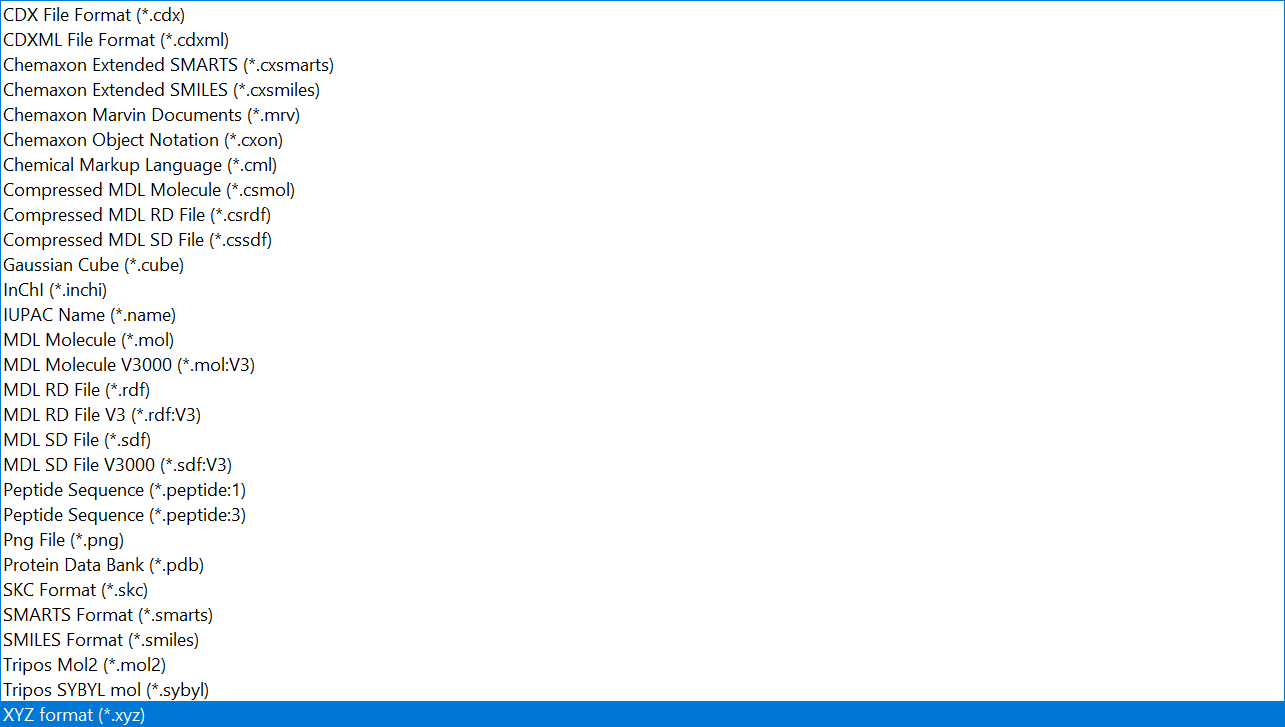Pick Gaussian Cube (*.cube) format
The height and width of the screenshot is (727, 1285).
(642, 265)
